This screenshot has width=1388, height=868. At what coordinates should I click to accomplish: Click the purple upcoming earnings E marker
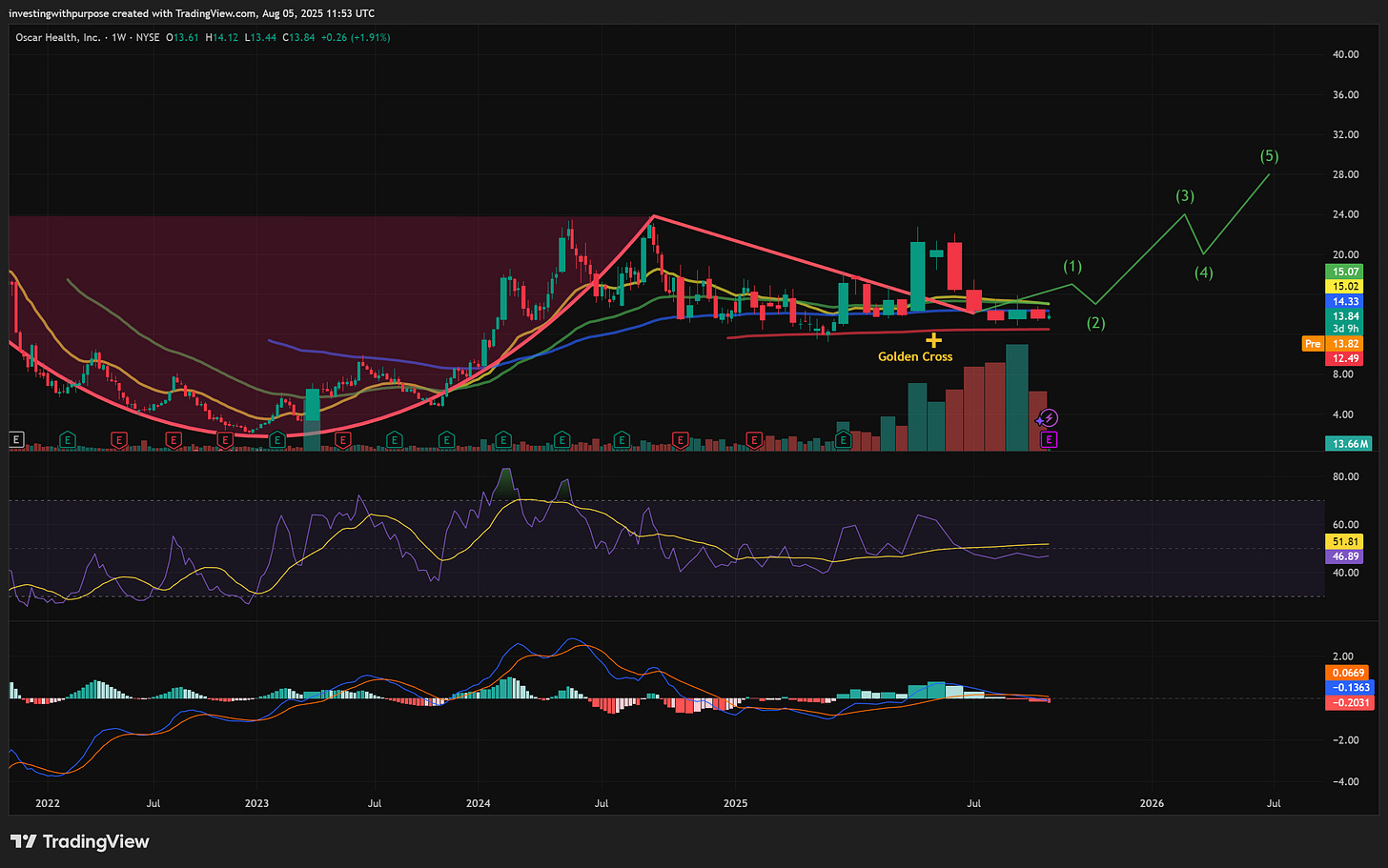1049,439
